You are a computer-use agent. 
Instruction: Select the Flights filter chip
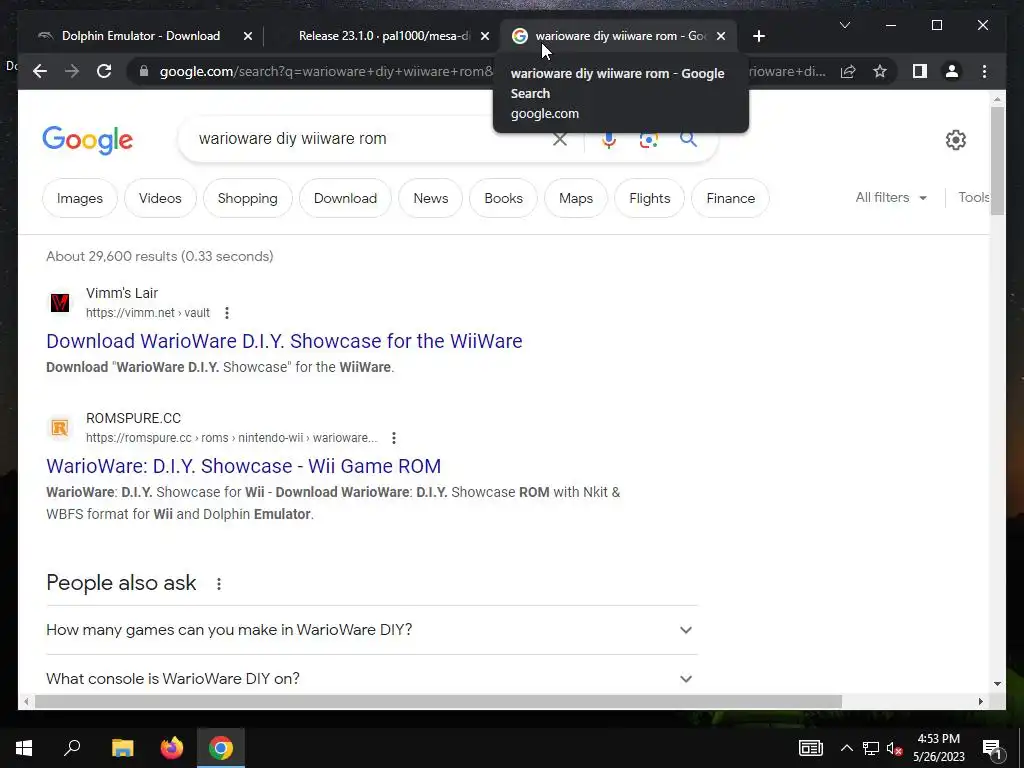[x=650, y=198]
